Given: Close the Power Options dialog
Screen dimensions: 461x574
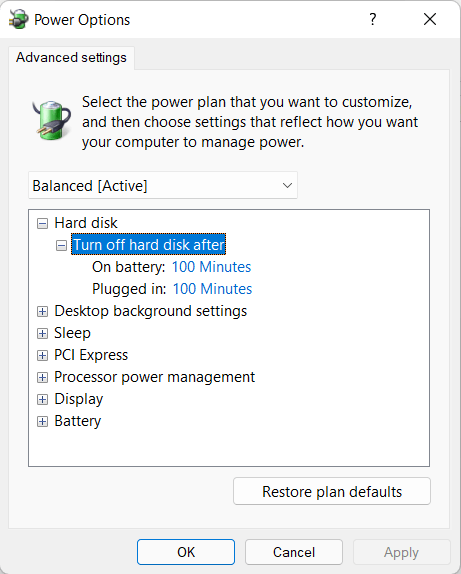Looking at the screenshot, I should 430,19.
